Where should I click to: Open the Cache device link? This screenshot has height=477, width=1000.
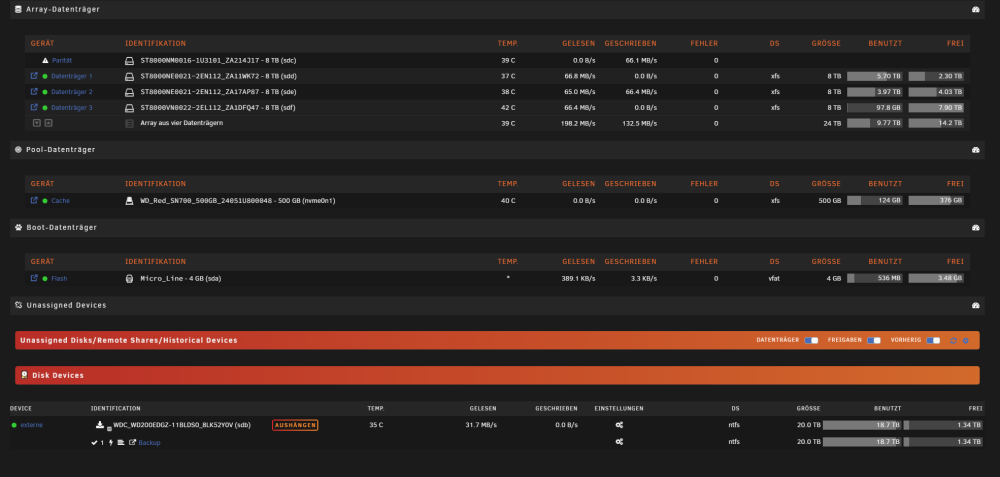point(61,200)
